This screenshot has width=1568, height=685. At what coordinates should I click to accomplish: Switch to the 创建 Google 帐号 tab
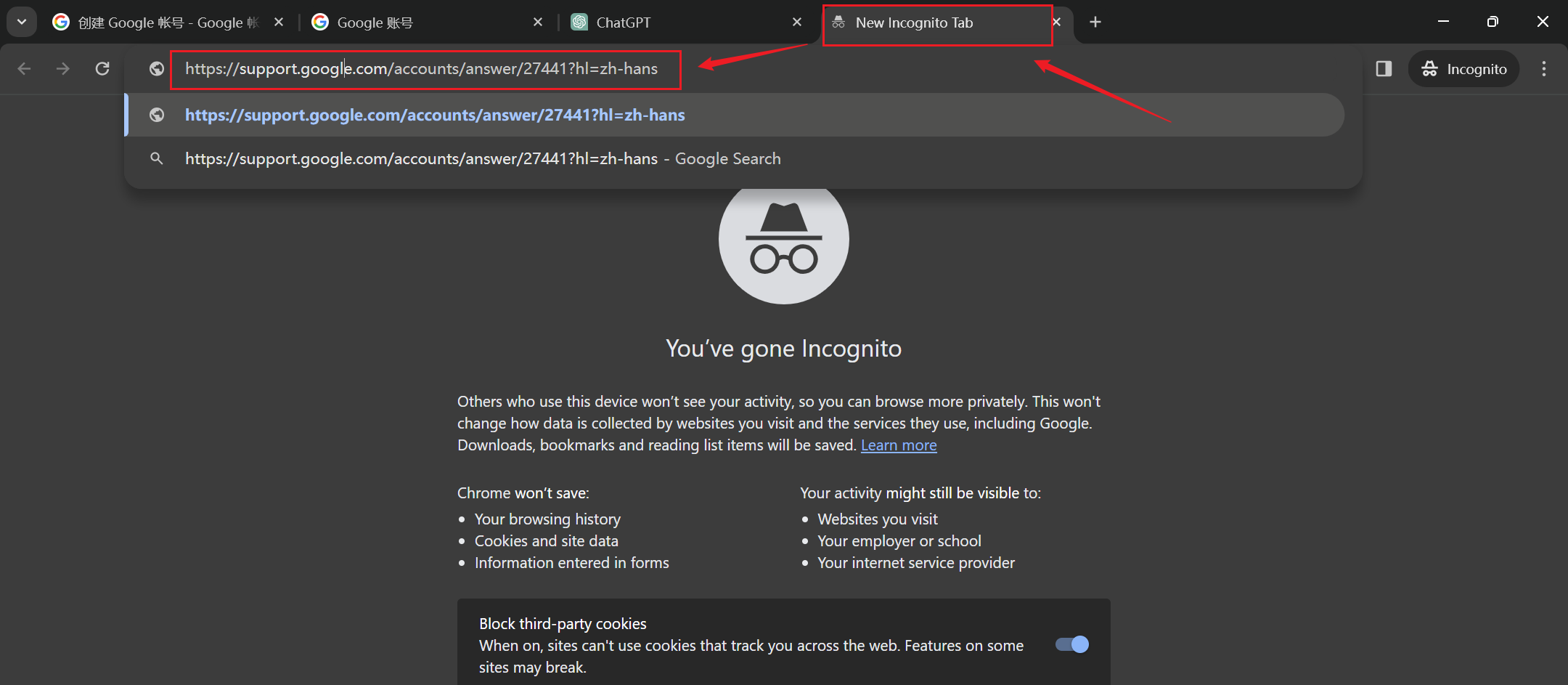pos(156,23)
